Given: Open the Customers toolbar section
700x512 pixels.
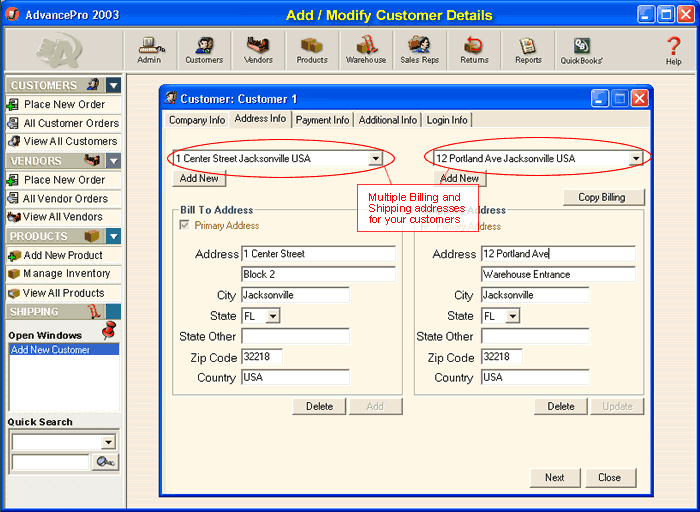Looking at the screenshot, I should click(x=204, y=50).
